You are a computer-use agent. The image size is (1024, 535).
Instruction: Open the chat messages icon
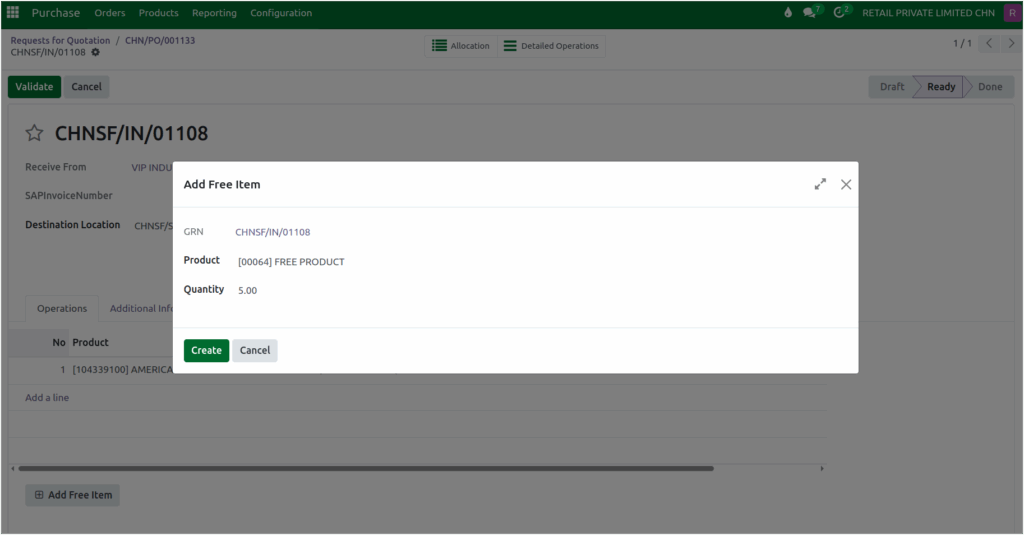pyautogui.click(x=810, y=12)
